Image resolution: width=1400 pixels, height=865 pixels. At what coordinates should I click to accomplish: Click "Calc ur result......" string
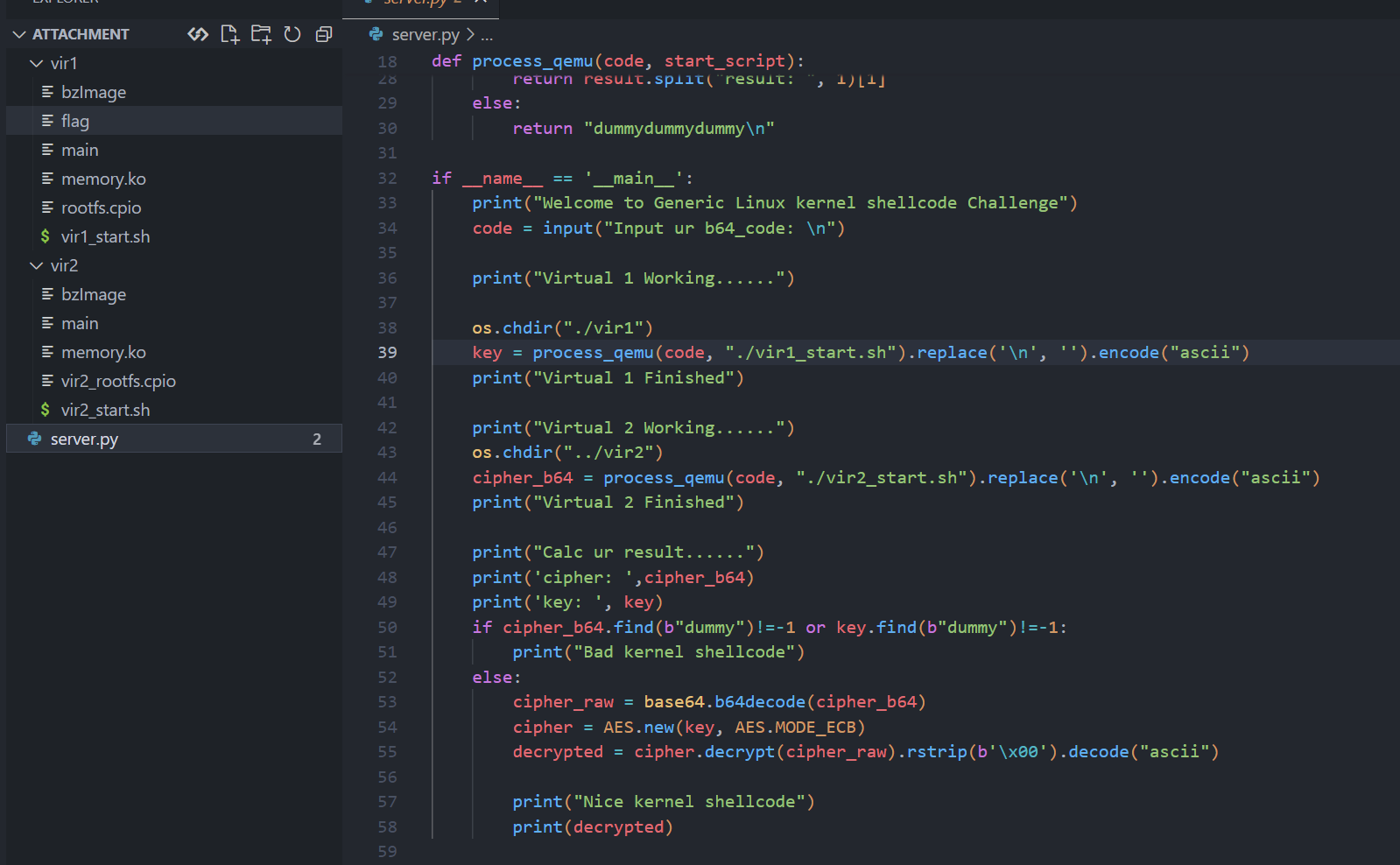(x=644, y=552)
